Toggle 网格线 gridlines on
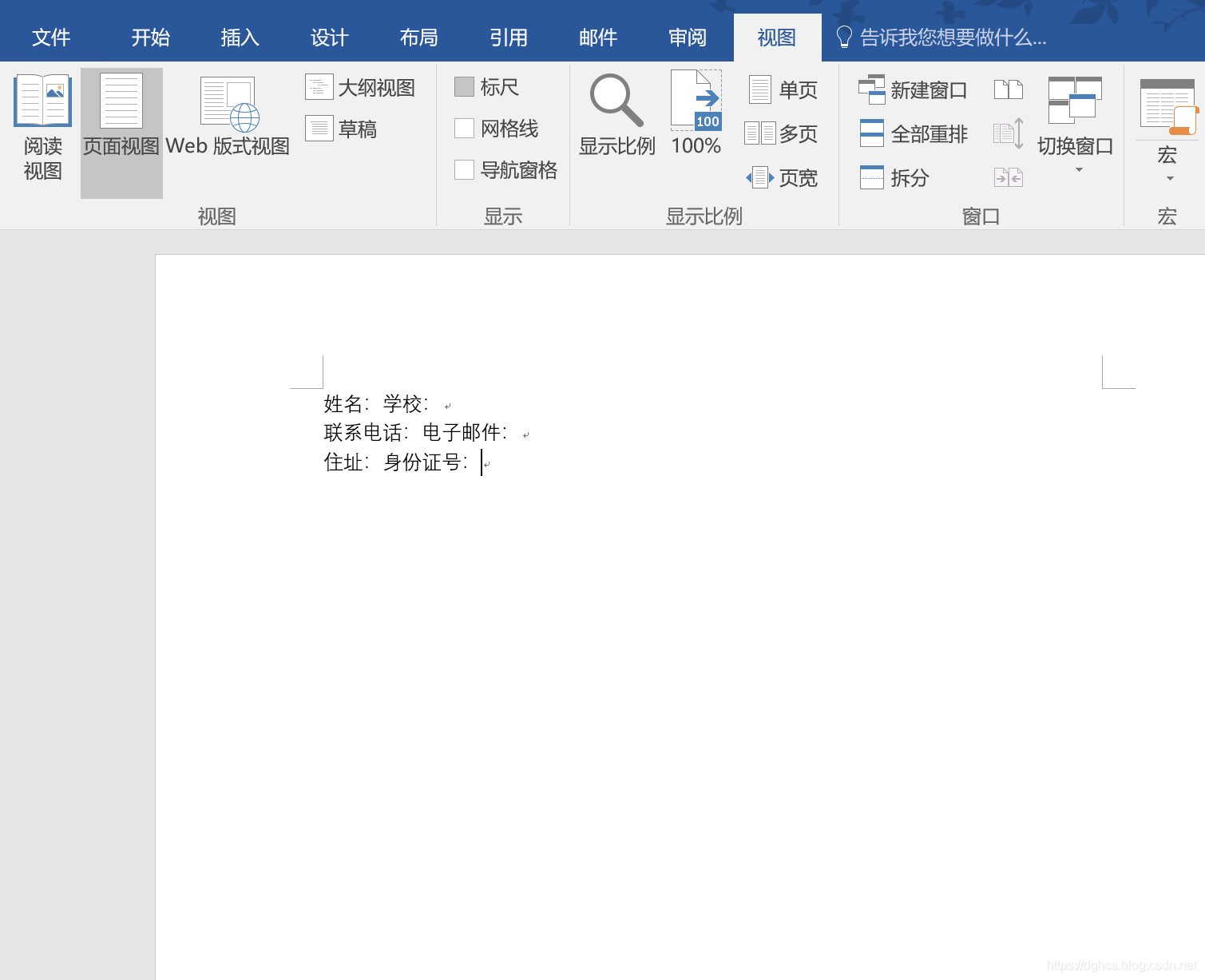This screenshot has width=1205, height=980. coord(498,128)
